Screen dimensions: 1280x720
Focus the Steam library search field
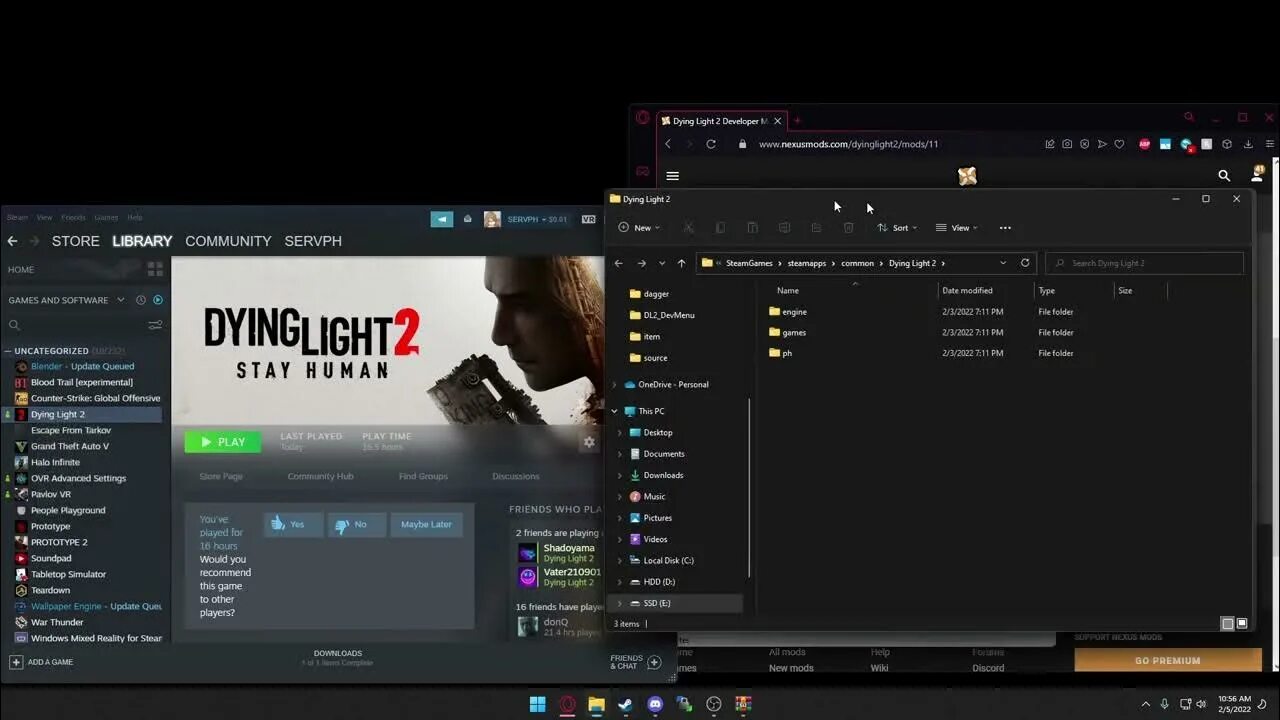coord(75,325)
